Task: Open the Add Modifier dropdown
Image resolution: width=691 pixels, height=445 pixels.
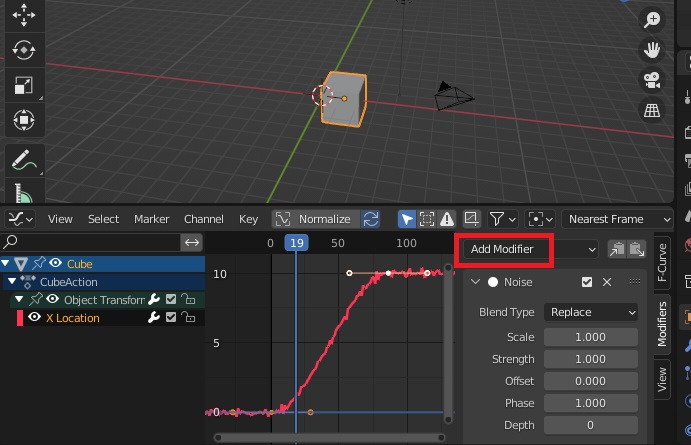Action: coord(531,249)
